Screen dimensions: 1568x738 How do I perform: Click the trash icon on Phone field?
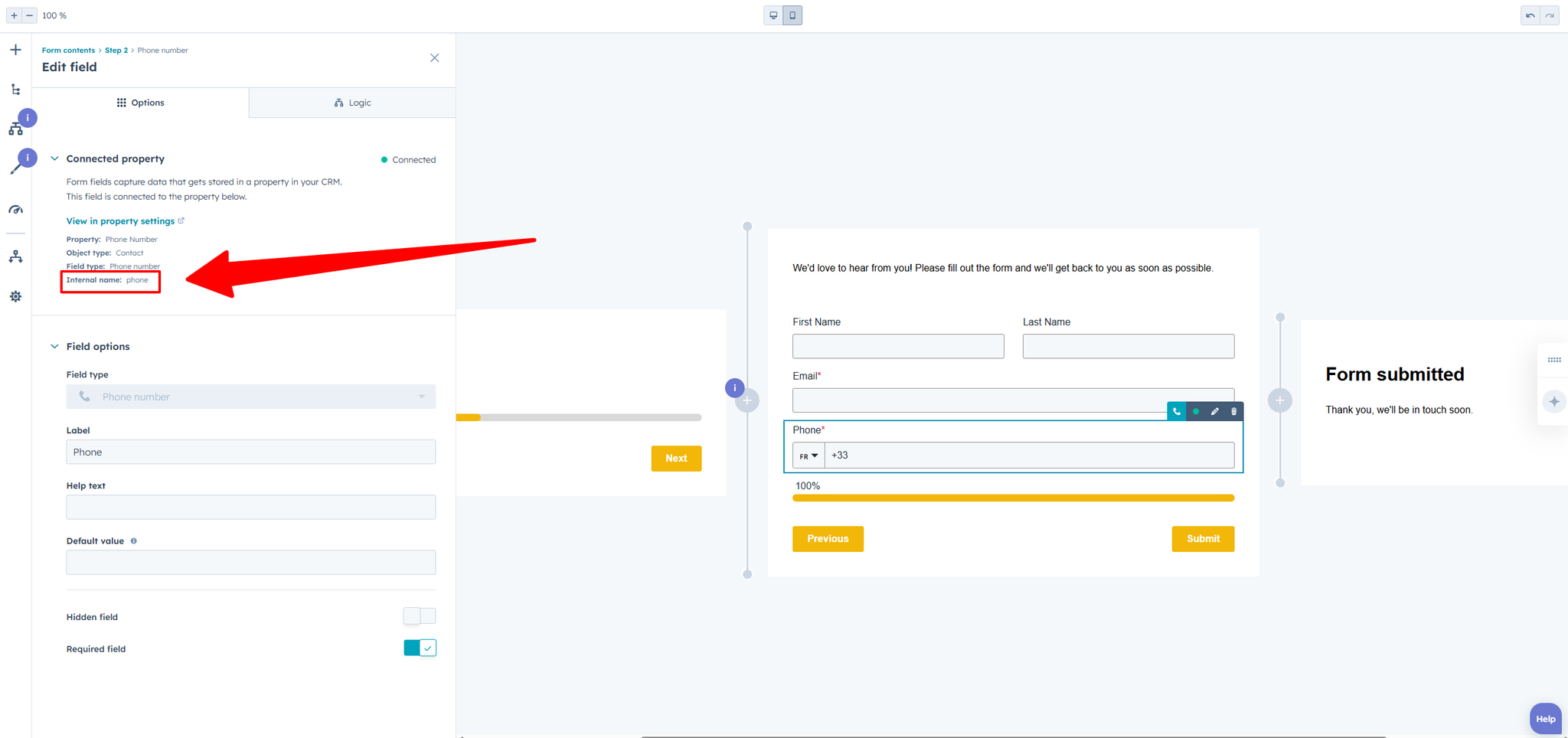click(x=1233, y=412)
